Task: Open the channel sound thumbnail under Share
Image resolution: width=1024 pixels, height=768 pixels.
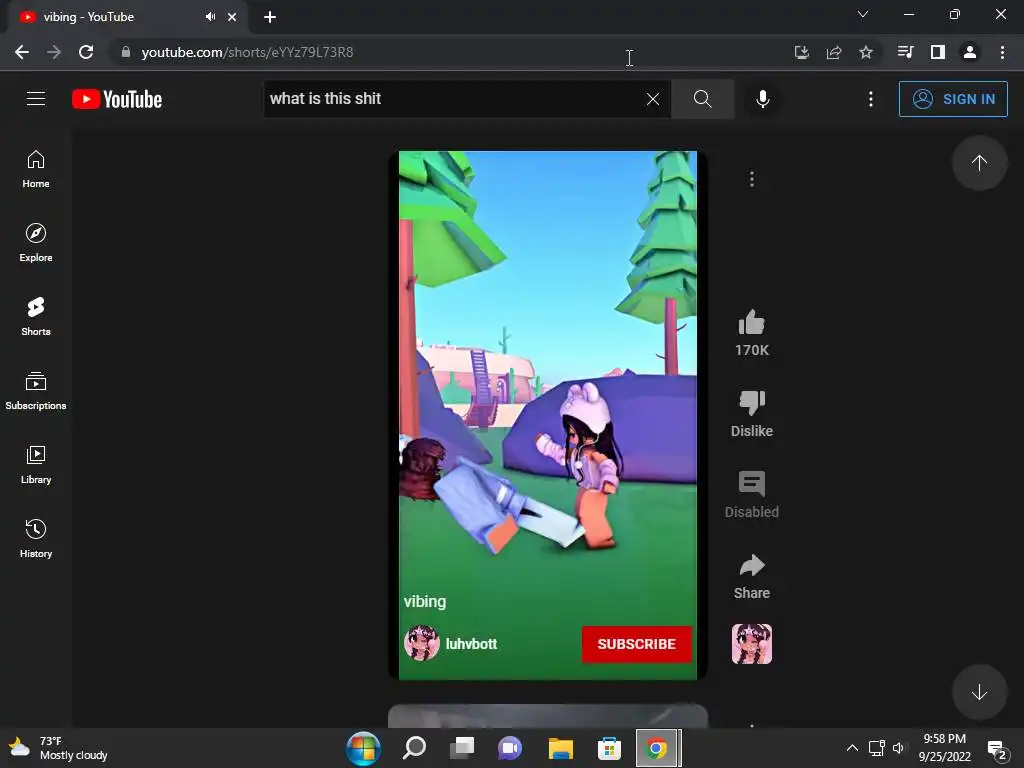Action: (752, 644)
